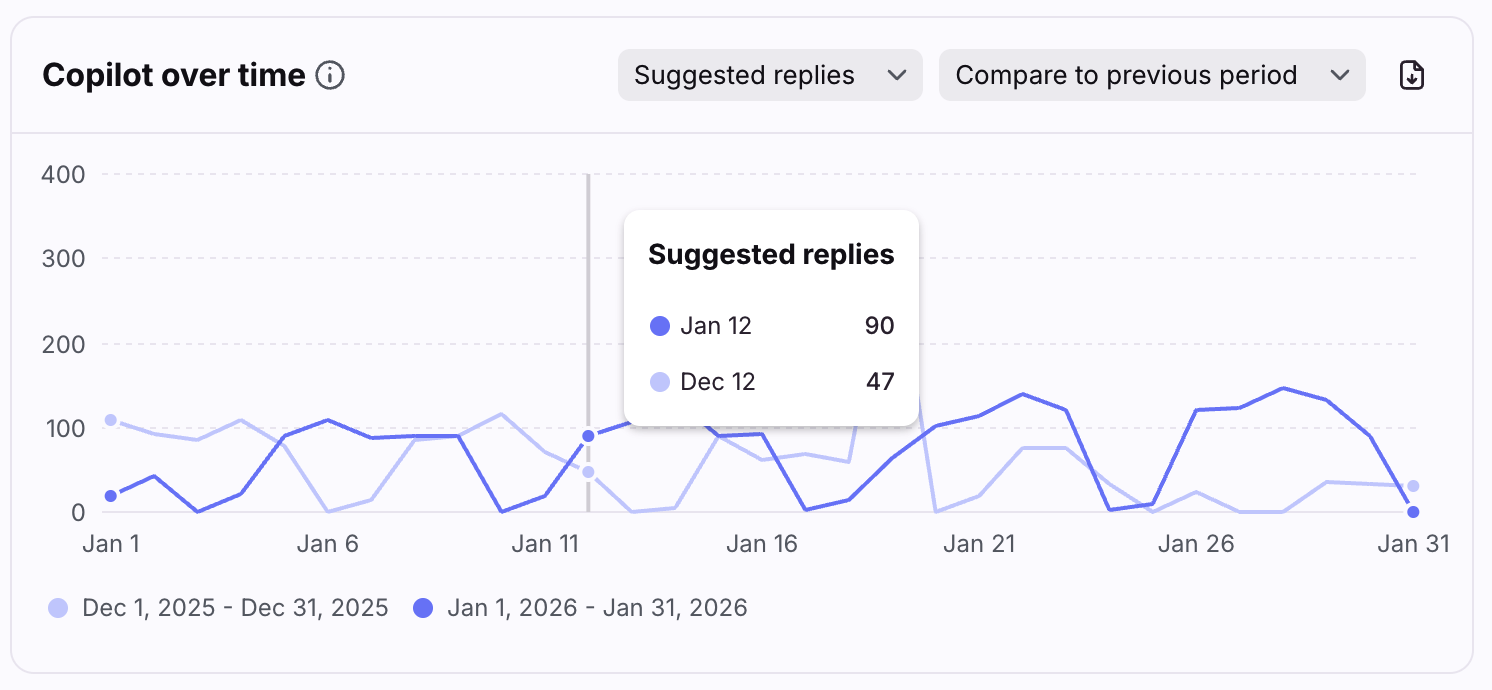Click the Jan 16 x-axis label
Image resolution: width=1492 pixels, height=690 pixels.
tap(762, 544)
